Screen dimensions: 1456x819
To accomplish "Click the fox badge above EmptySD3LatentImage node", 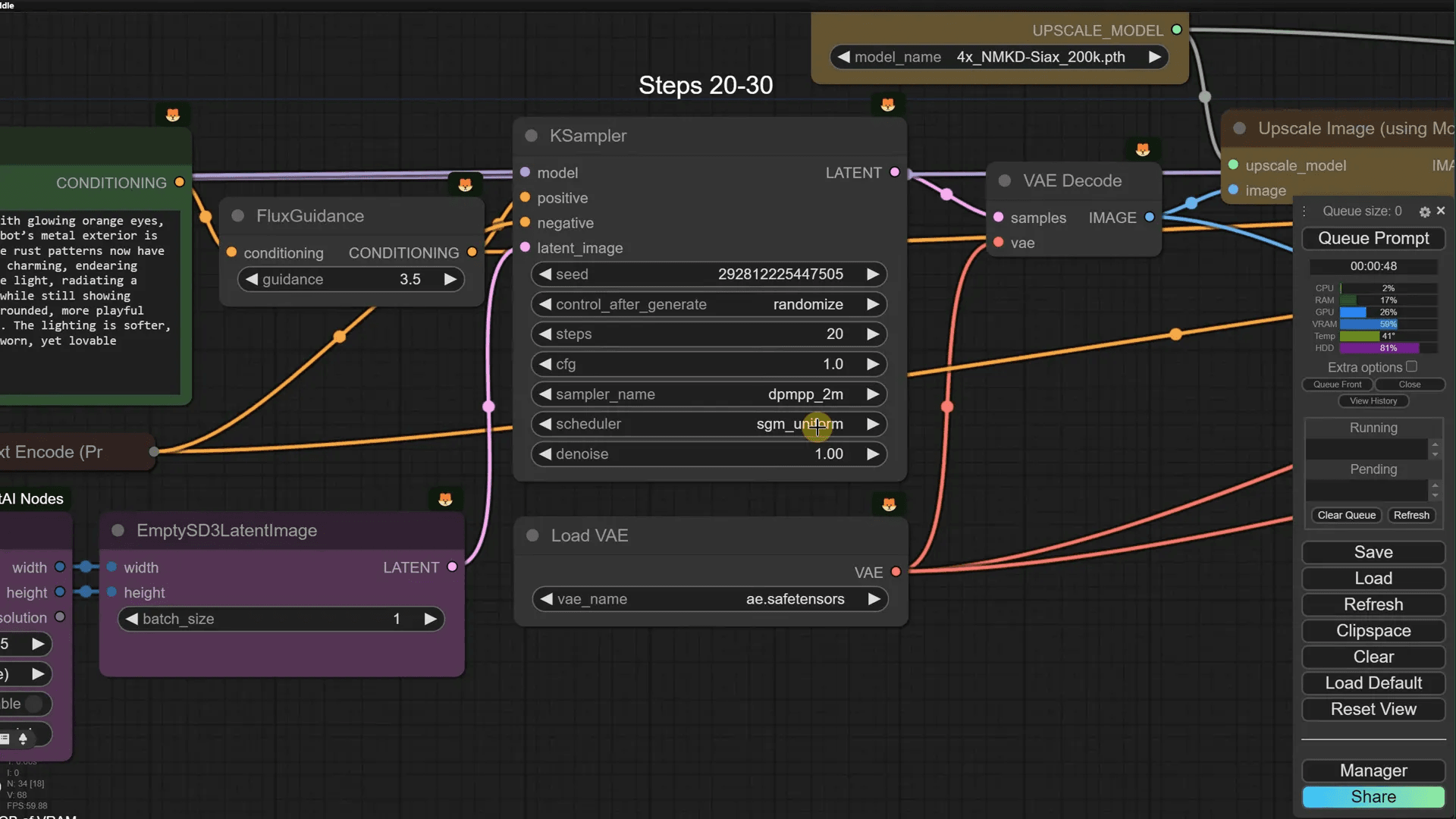I will 445,499.
